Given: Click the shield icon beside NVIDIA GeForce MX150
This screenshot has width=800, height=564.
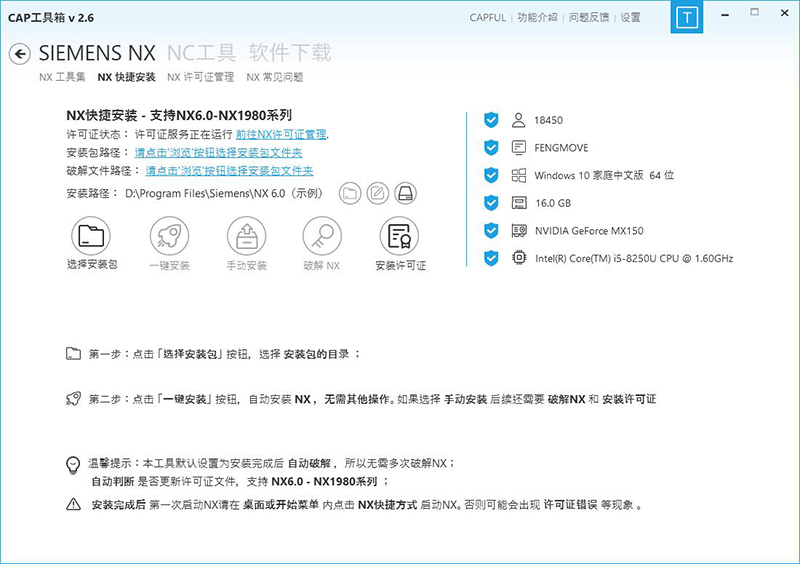Looking at the screenshot, I should 490,231.
